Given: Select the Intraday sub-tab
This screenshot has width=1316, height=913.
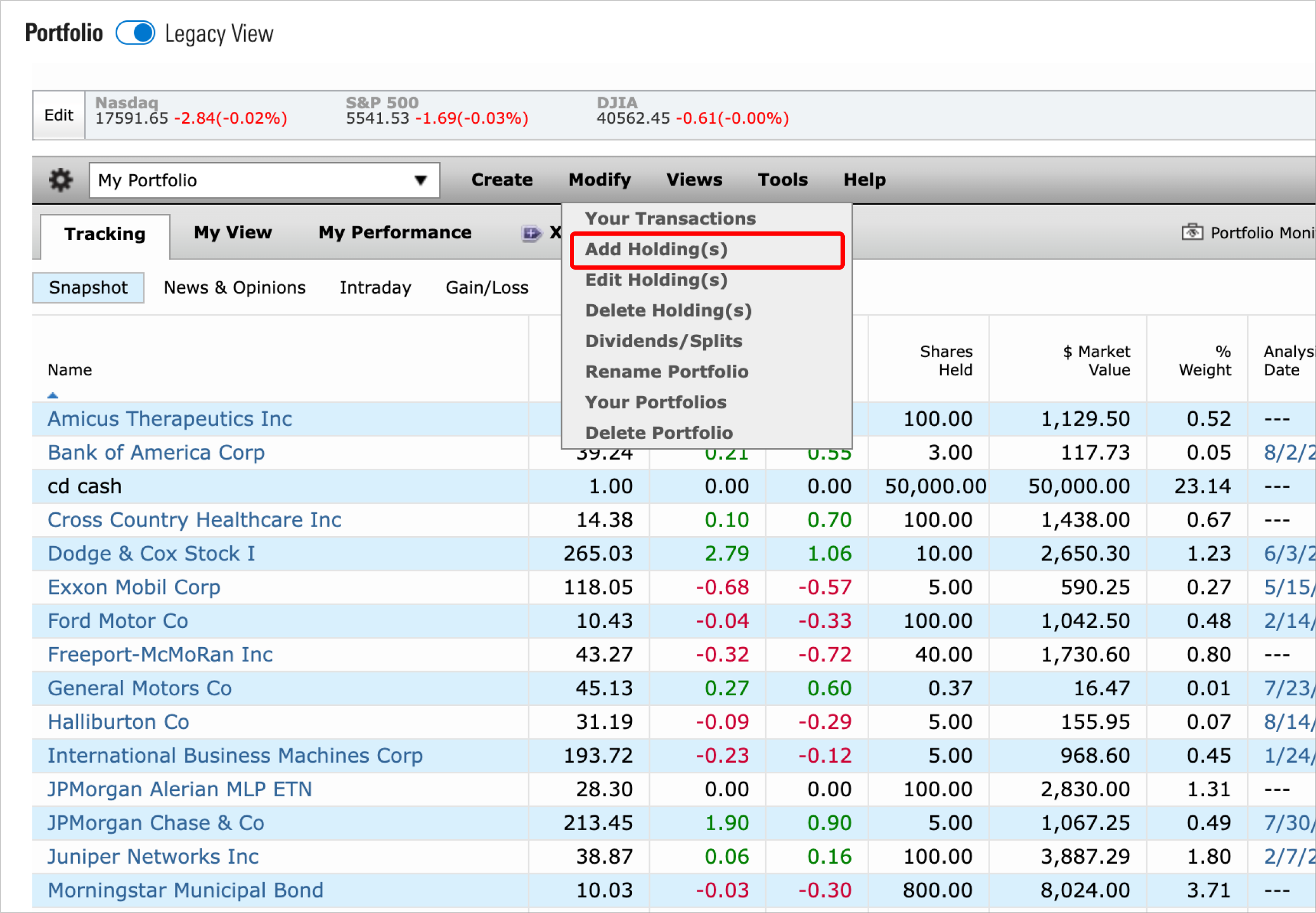Looking at the screenshot, I should [x=375, y=287].
